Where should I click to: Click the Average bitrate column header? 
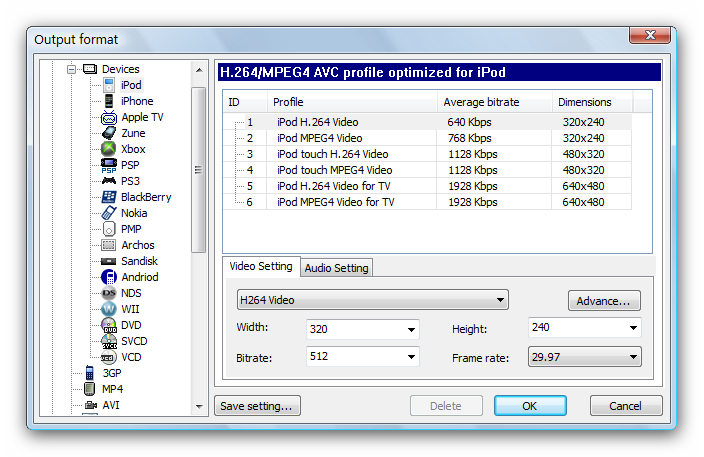tap(495, 102)
